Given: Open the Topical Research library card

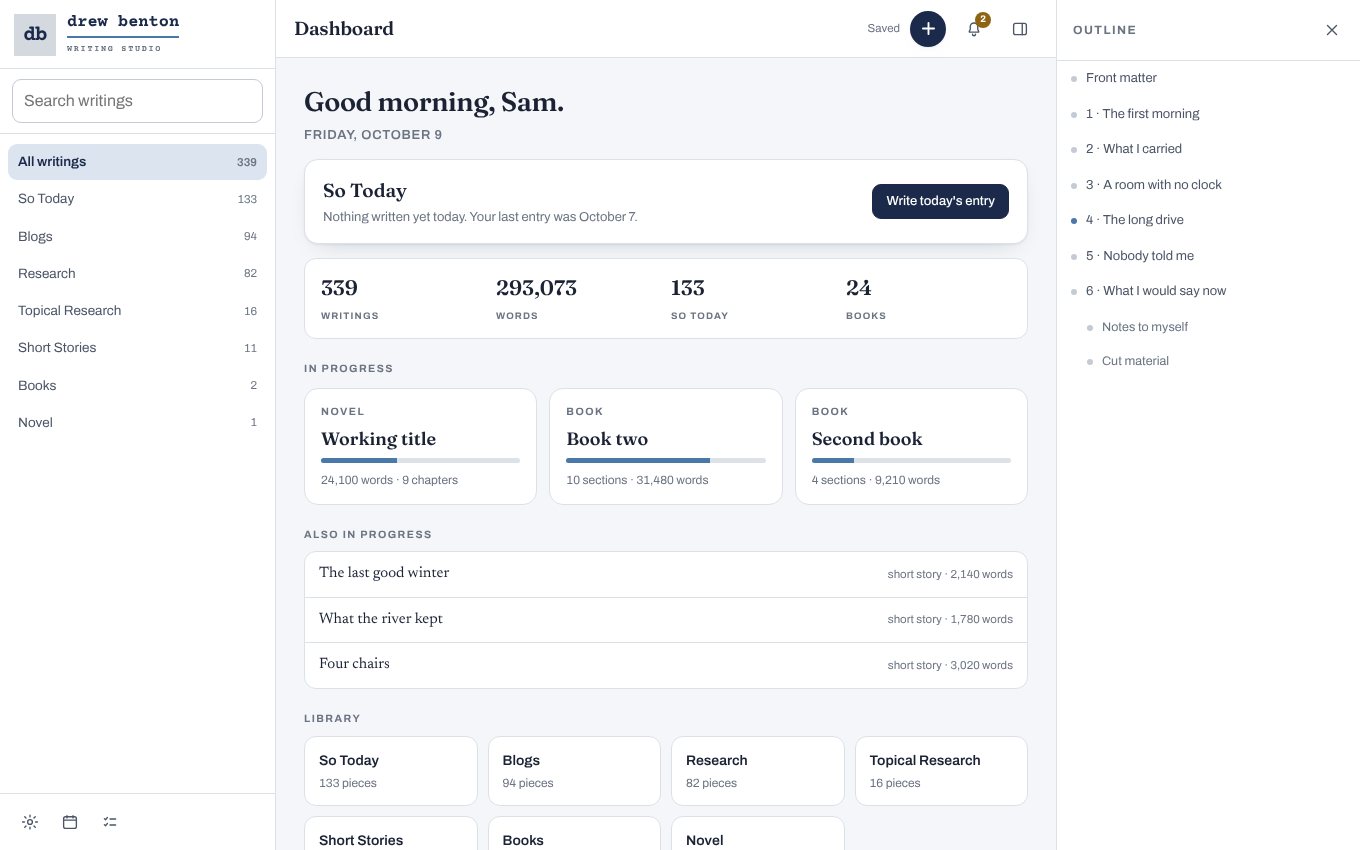Looking at the screenshot, I should click(x=941, y=771).
